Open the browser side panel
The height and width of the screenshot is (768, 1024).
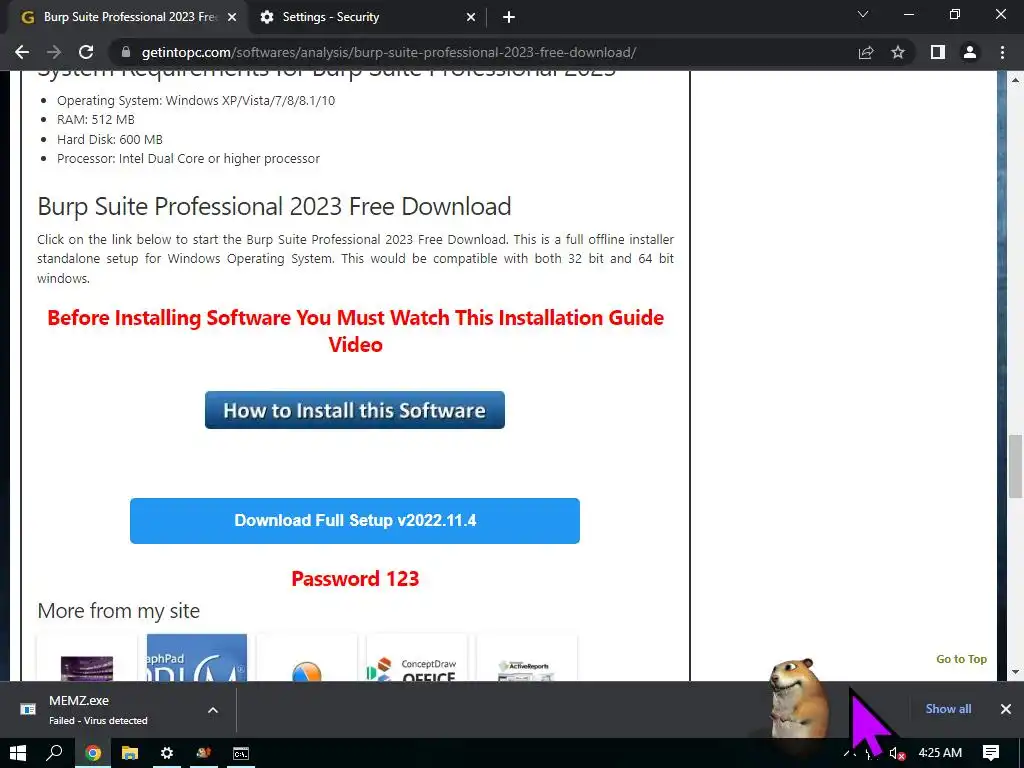pyautogui.click(x=938, y=52)
